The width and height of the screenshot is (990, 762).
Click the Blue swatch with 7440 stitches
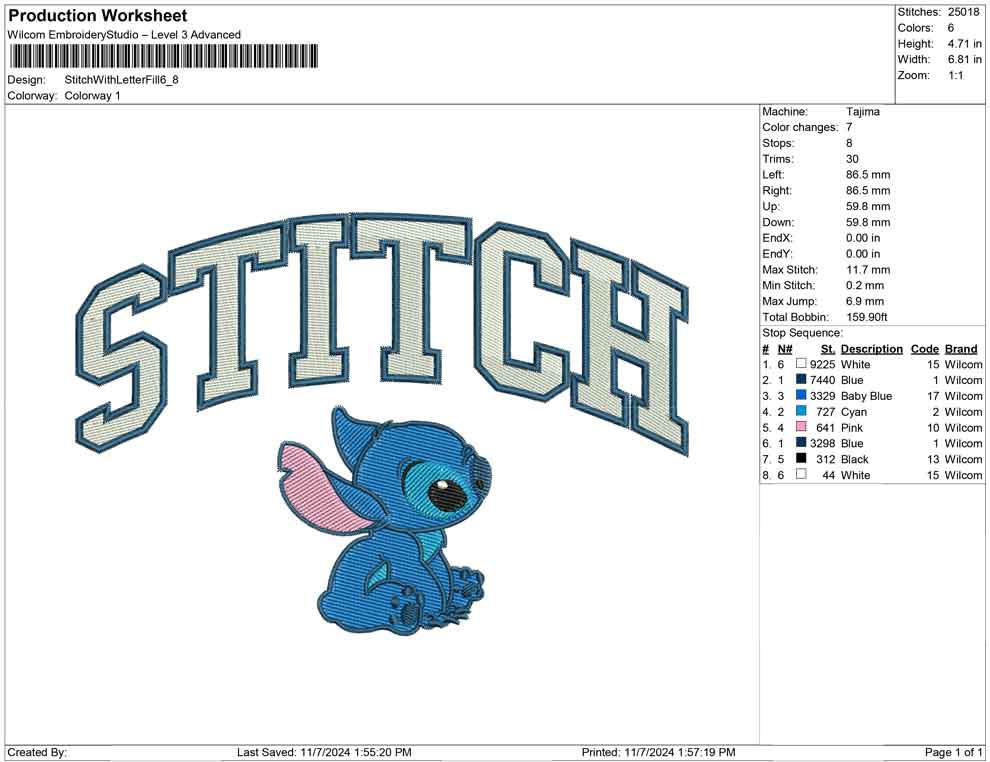tap(801, 379)
